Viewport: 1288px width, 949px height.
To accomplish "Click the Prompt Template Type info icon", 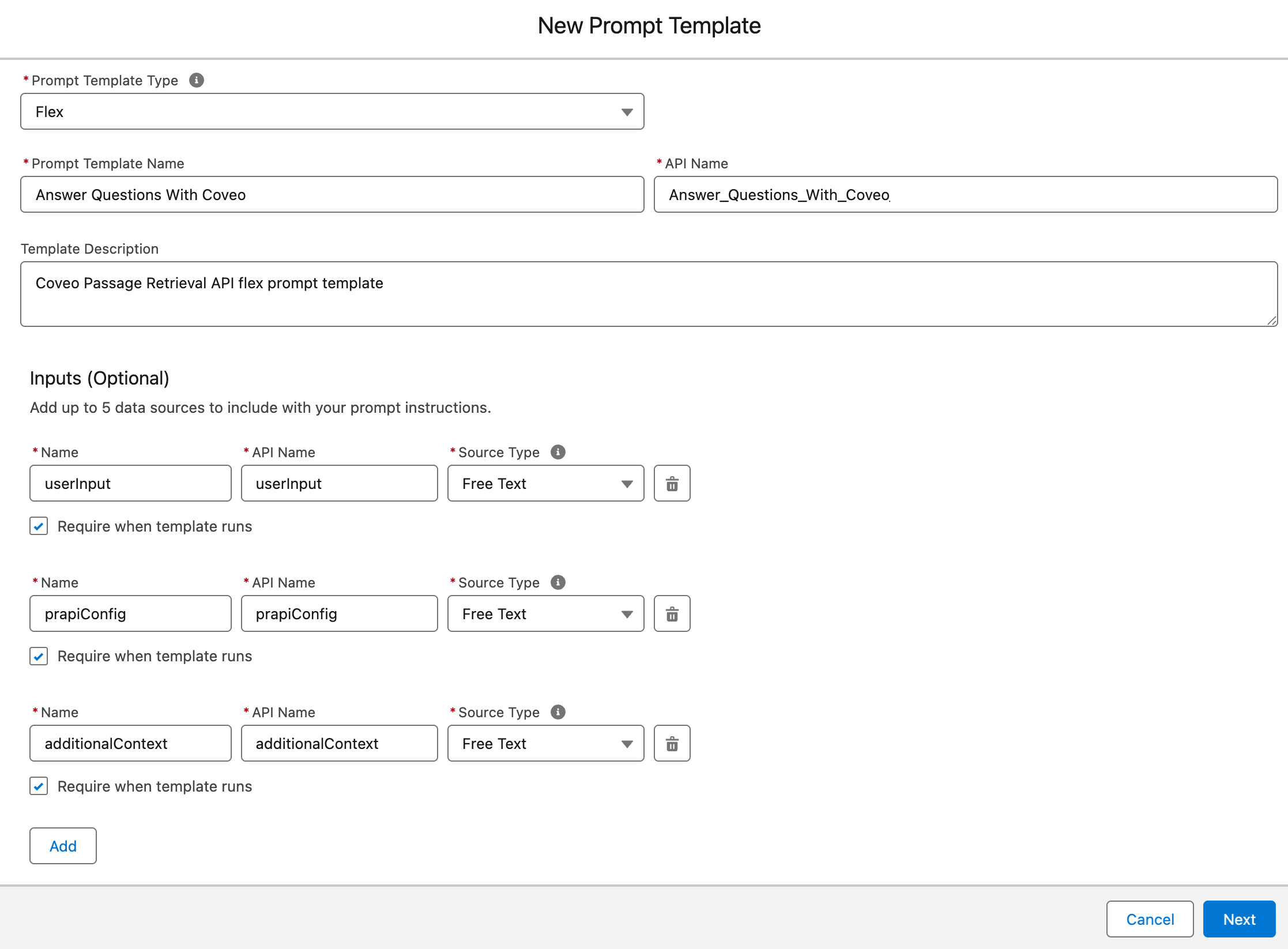I will click(x=197, y=80).
